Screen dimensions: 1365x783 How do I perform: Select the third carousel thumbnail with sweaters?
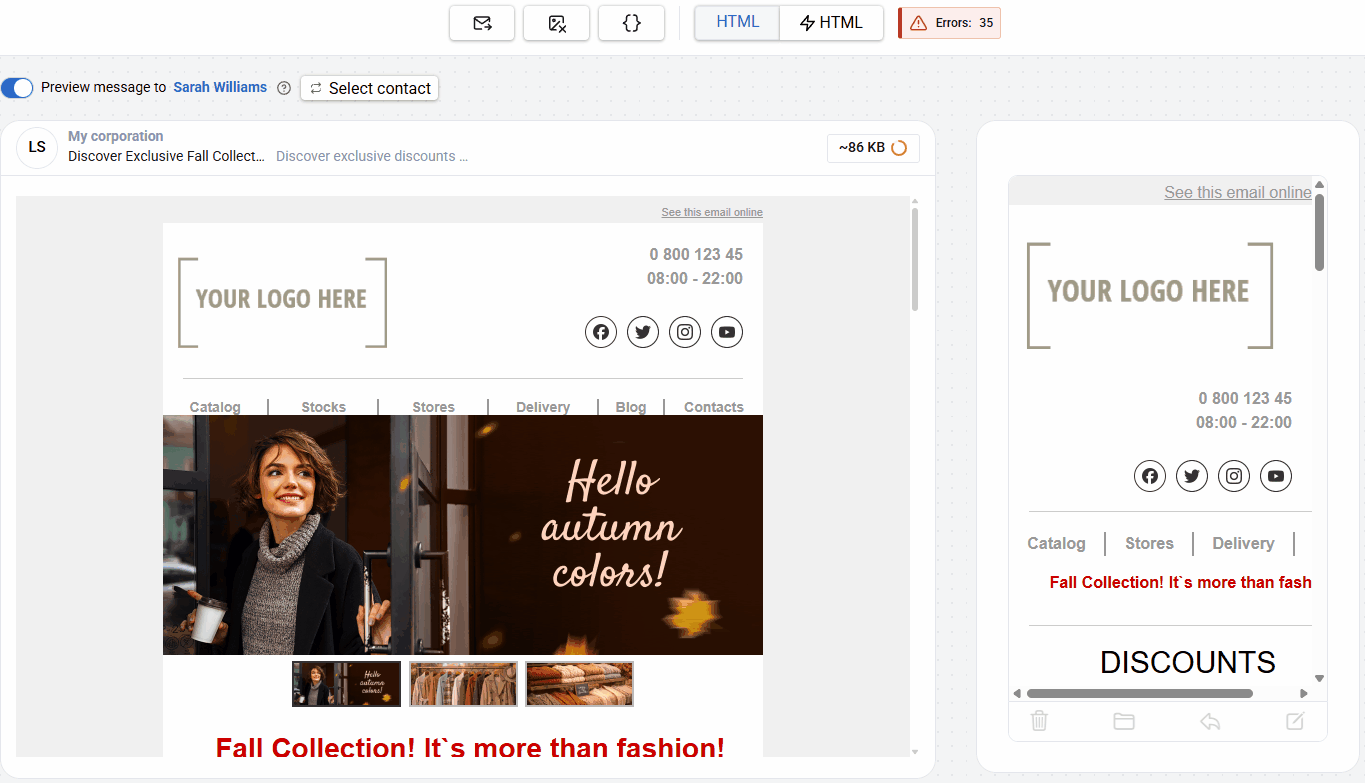coord(580,684)
